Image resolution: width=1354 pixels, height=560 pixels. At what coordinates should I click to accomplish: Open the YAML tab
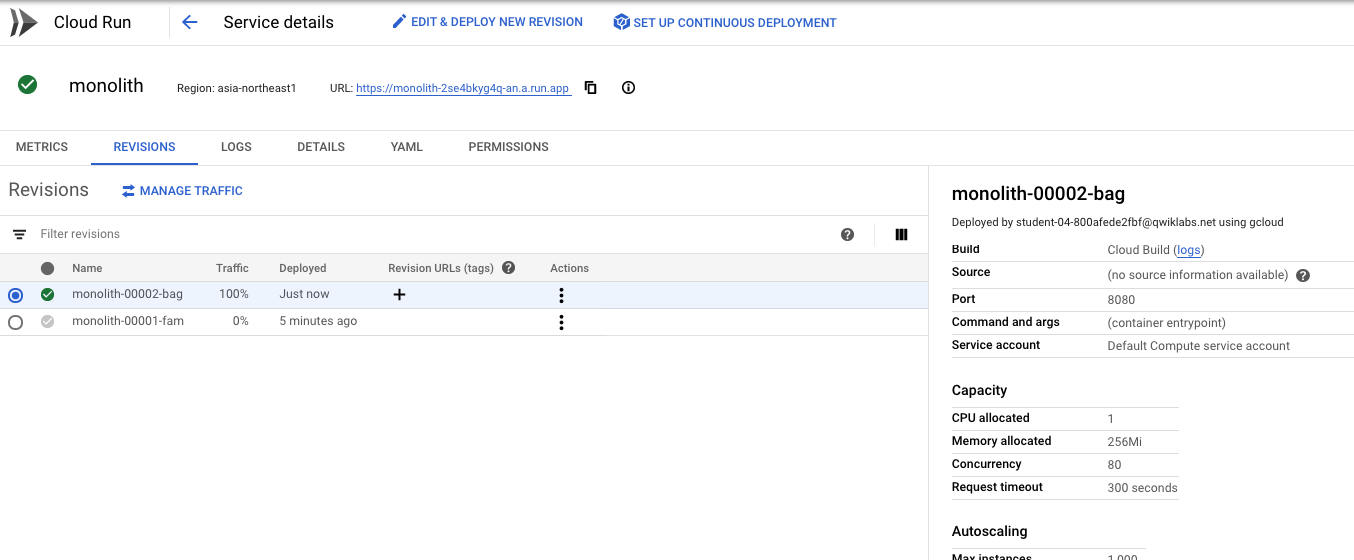point(407,147)
